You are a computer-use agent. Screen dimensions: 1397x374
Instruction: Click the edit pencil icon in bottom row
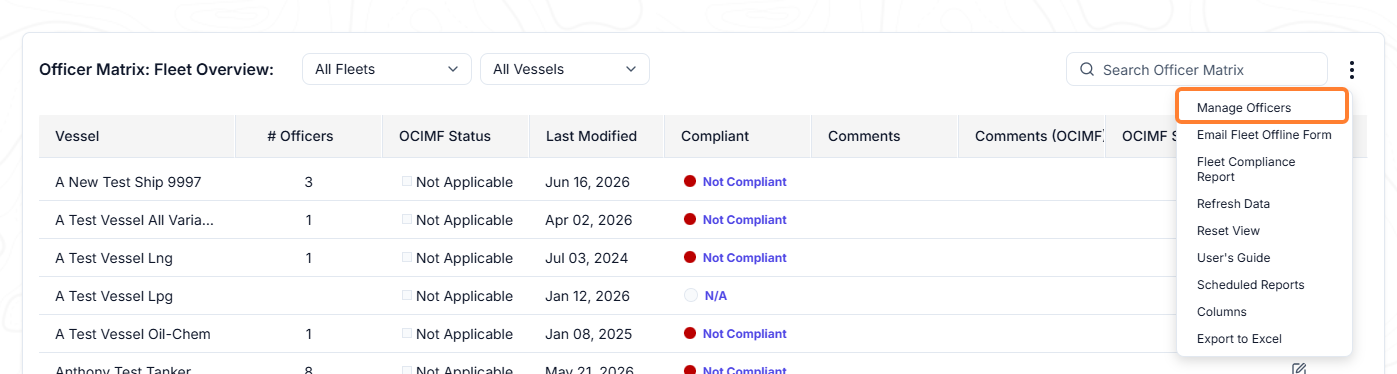(1299, 369)
